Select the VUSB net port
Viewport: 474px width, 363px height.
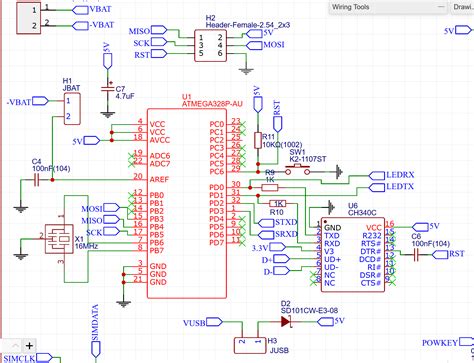214,322
